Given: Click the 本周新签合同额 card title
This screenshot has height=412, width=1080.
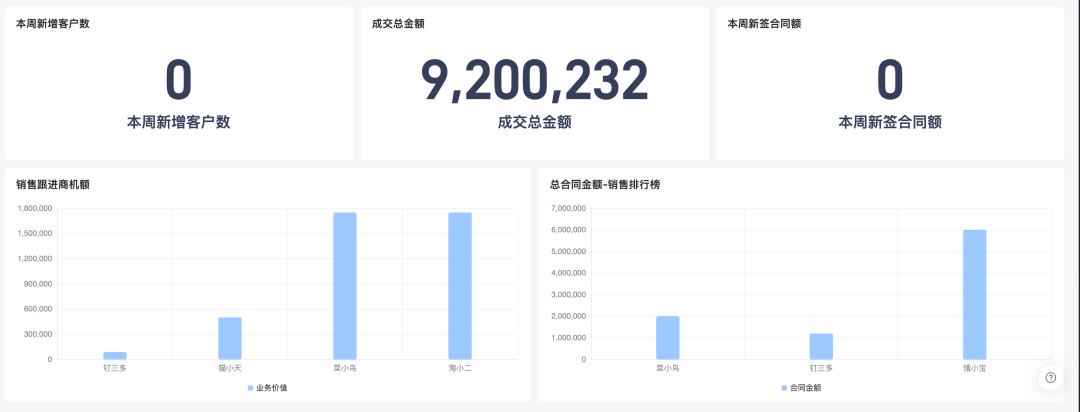Looking at the screenshot, I should coord(764,23).
